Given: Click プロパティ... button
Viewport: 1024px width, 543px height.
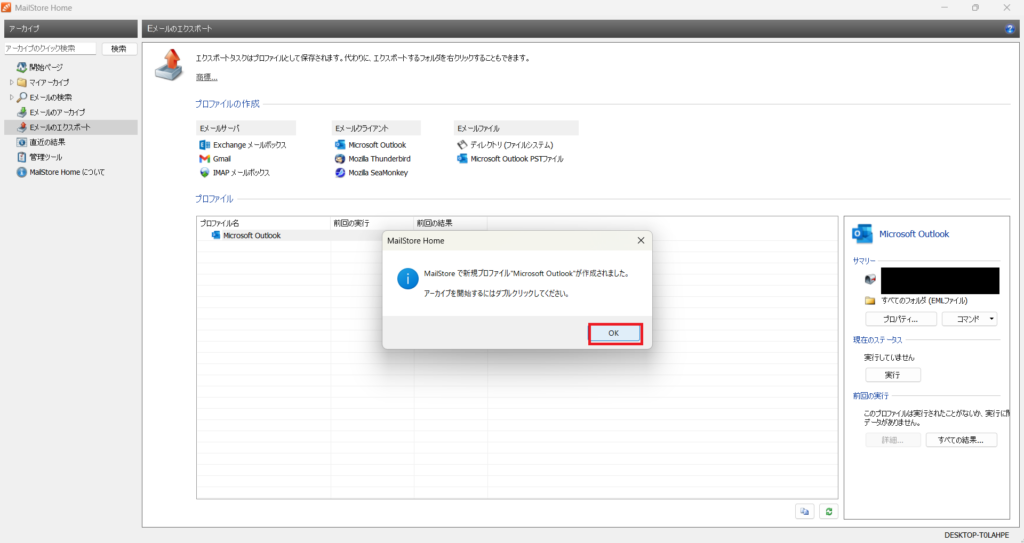Looking at the screenshot, I should (x=901, y=320).
